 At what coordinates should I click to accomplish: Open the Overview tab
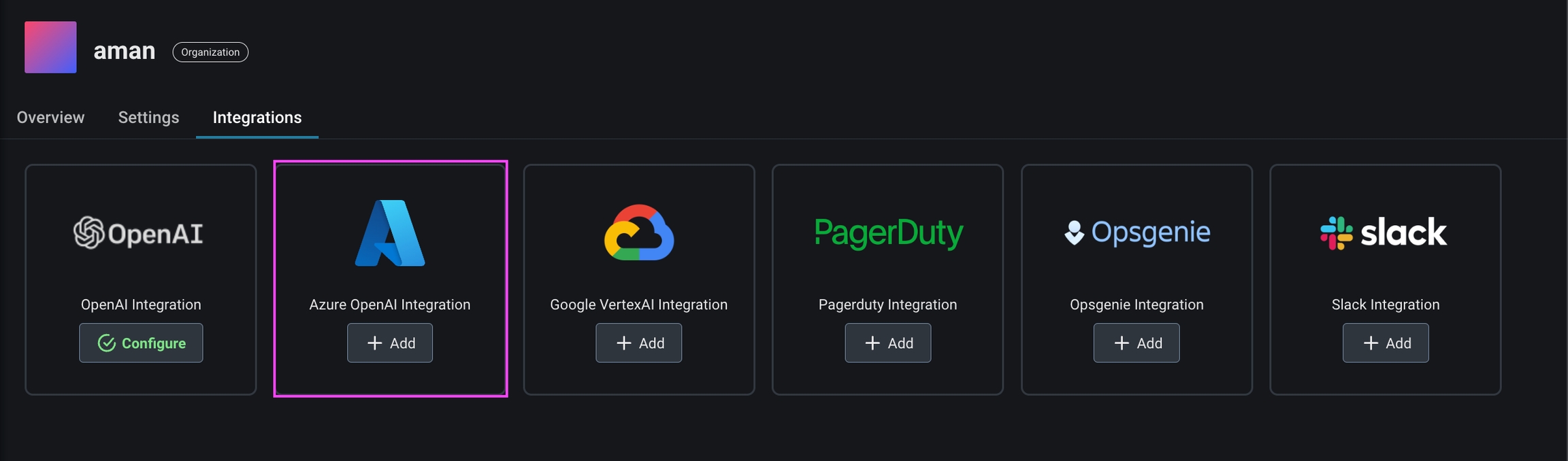click(50, 118)
